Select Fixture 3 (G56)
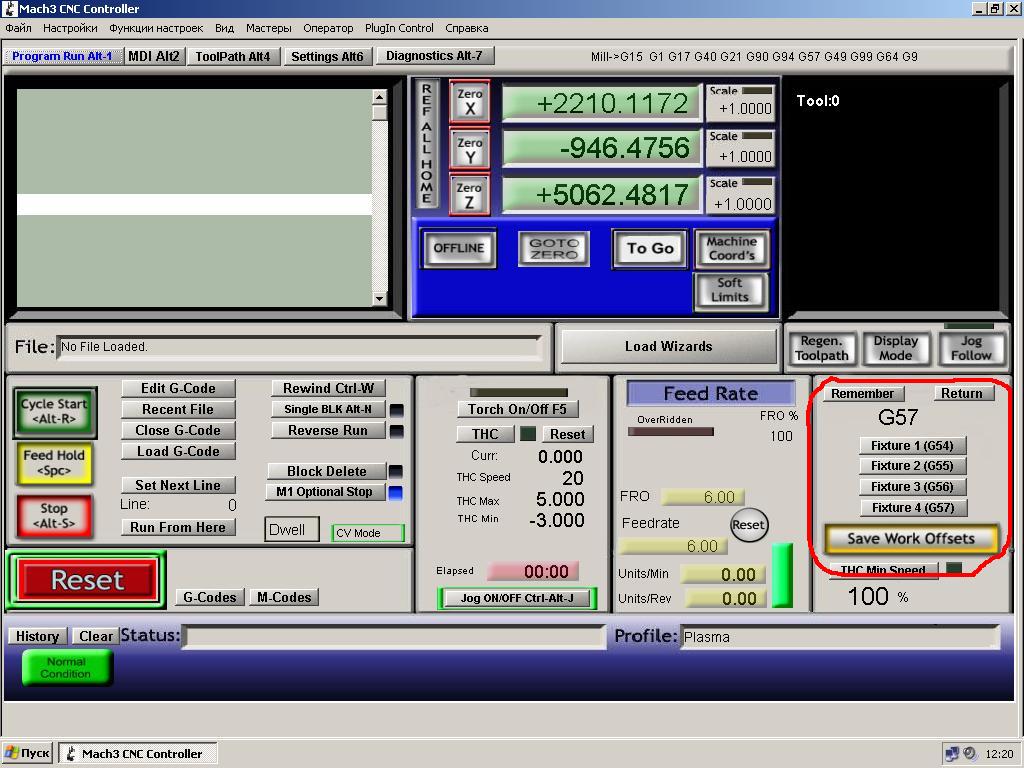 pyautogui.click(x=912, y=487)
